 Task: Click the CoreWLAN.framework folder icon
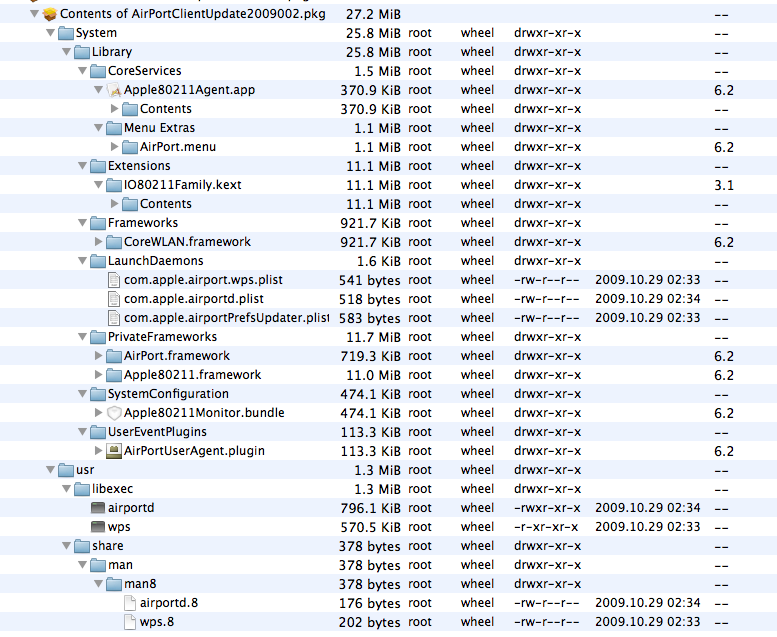(114, 242)
